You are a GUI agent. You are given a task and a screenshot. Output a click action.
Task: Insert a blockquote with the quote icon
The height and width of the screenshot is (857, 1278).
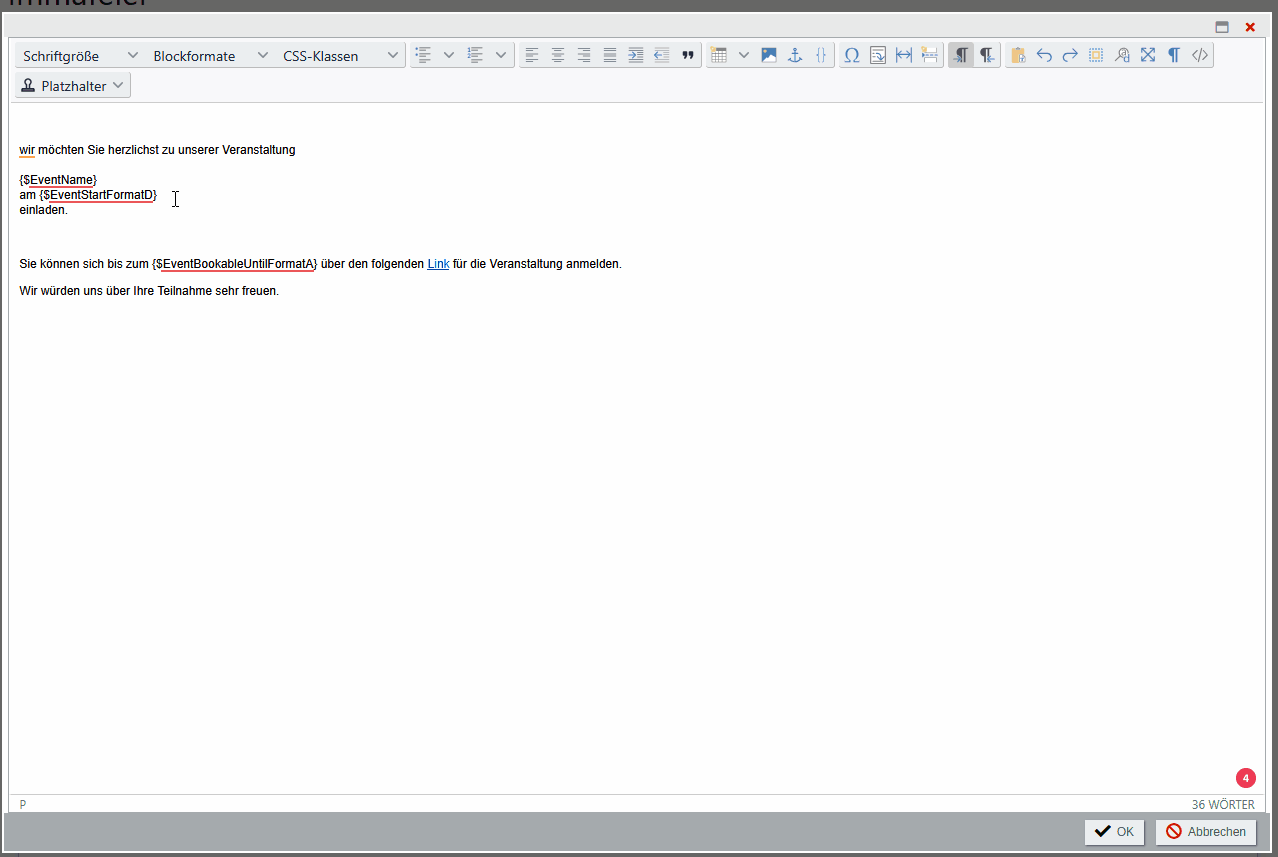pos(688,56)
